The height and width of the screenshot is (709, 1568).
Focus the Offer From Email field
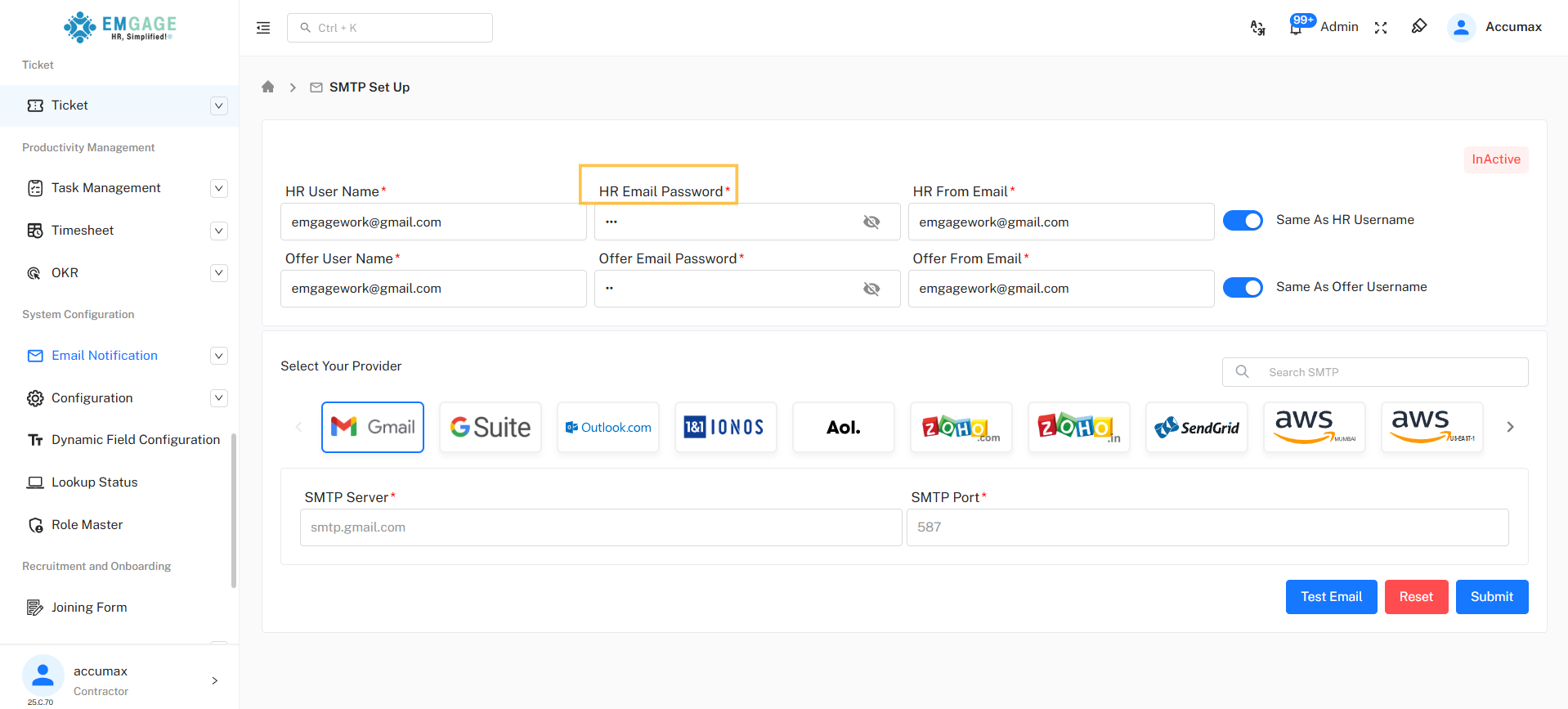(x=1061, y=289)
